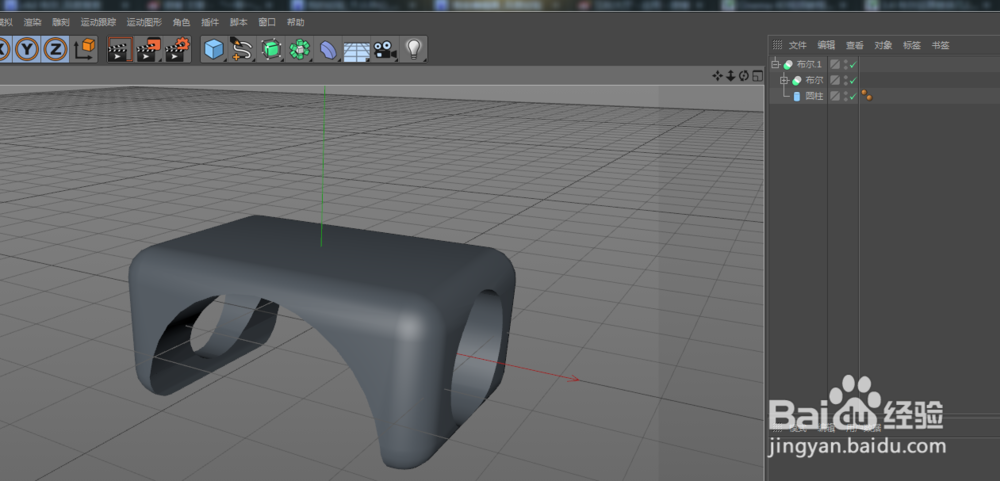Click the viewport rotate camera icon
1000x481 pixels.
click(744, 77)
